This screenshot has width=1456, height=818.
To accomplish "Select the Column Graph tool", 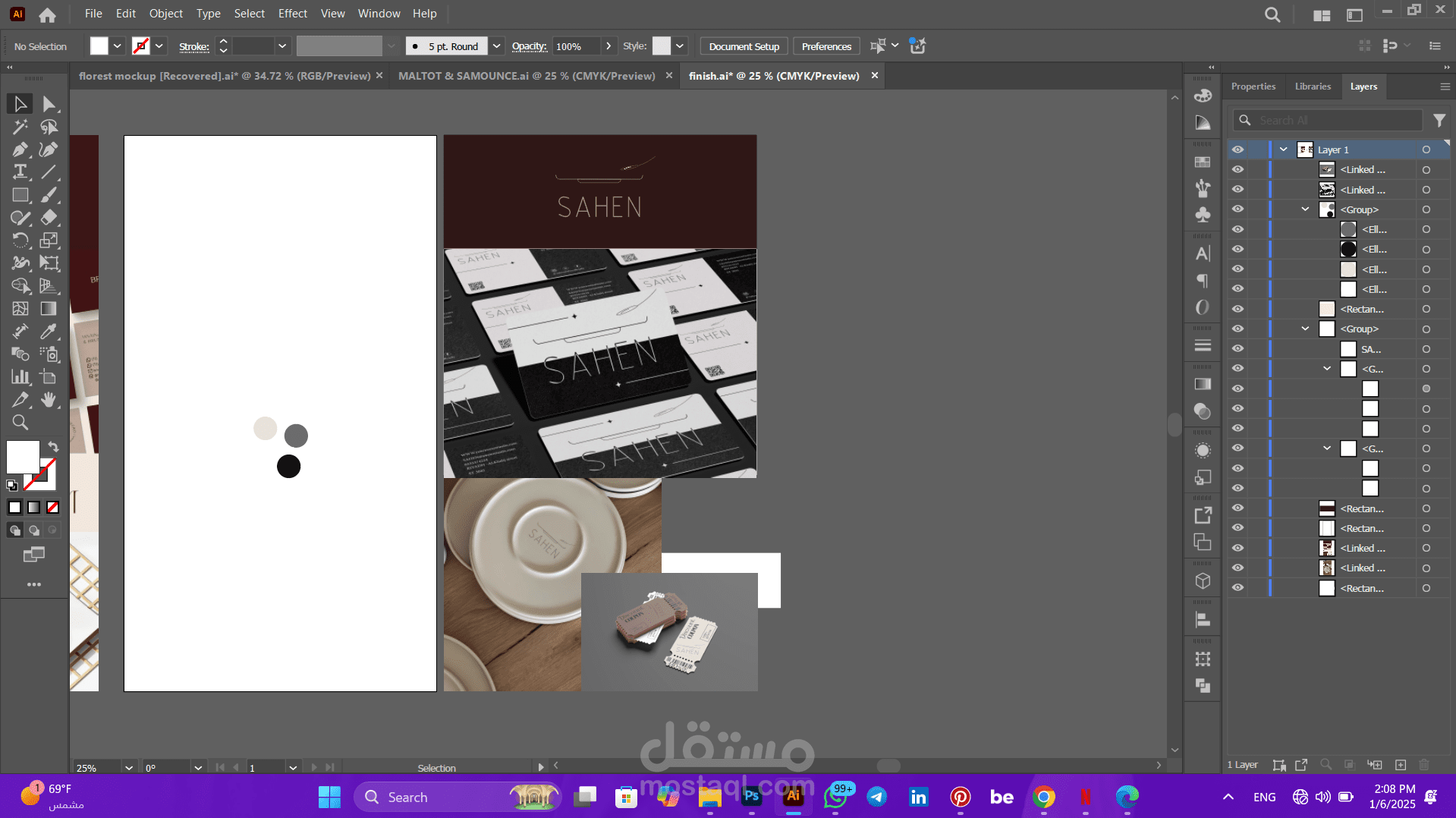I will [x=20, y=377].
